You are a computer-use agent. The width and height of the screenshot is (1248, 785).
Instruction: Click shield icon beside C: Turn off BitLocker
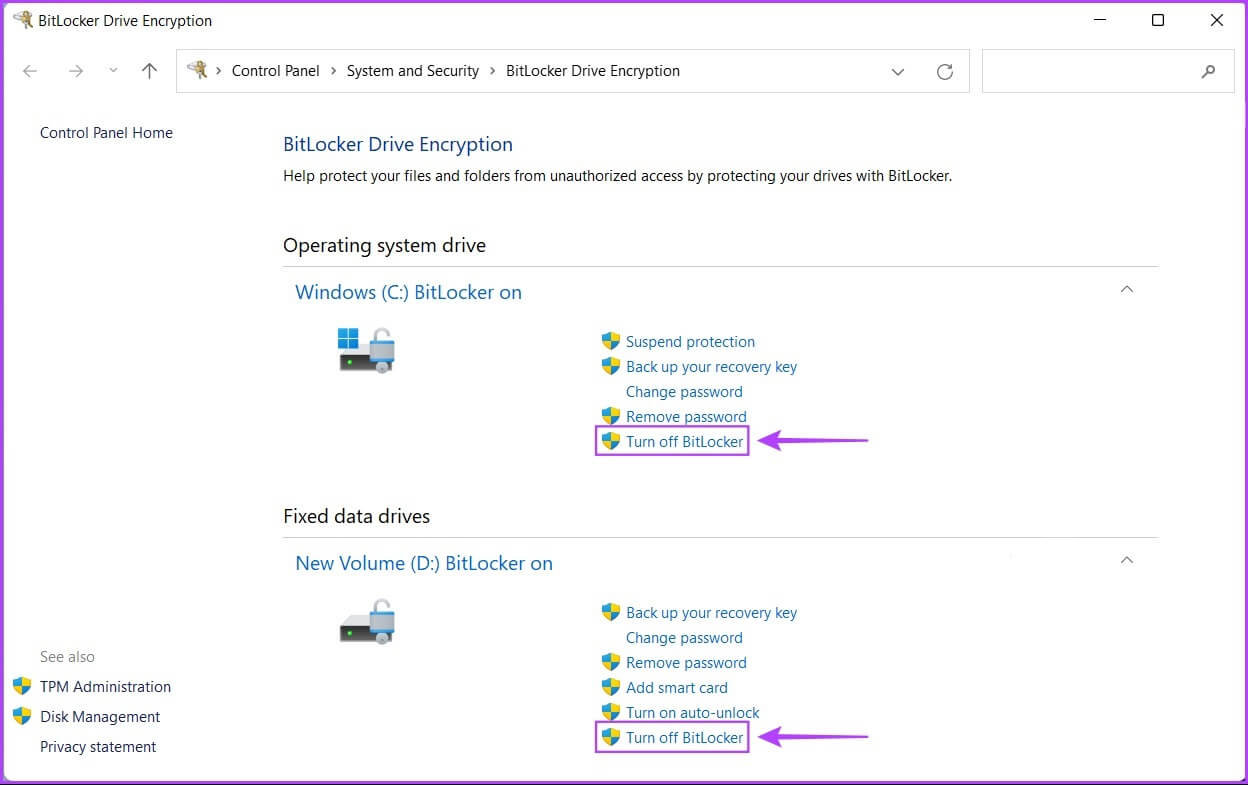tap(611, 441)
